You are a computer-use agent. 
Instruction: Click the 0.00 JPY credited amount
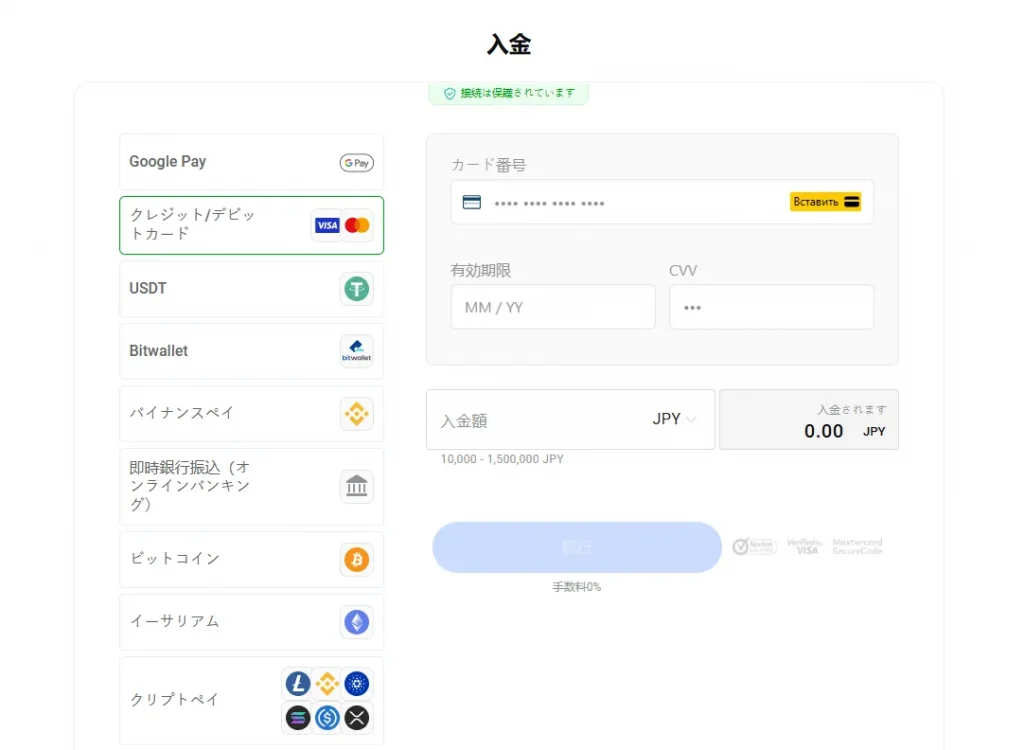point(844,431)
